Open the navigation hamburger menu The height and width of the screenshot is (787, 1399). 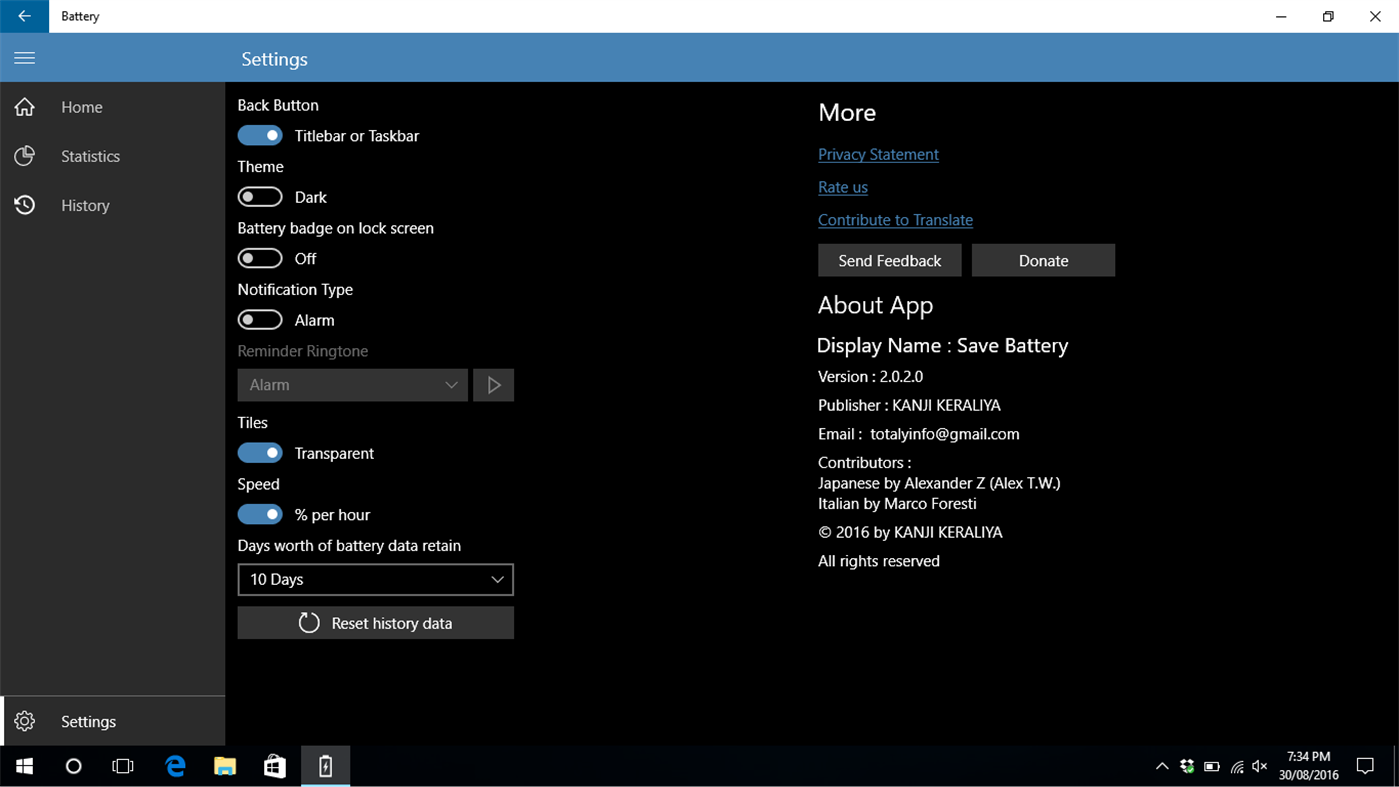pyautogui.click(x=24, y=57)
